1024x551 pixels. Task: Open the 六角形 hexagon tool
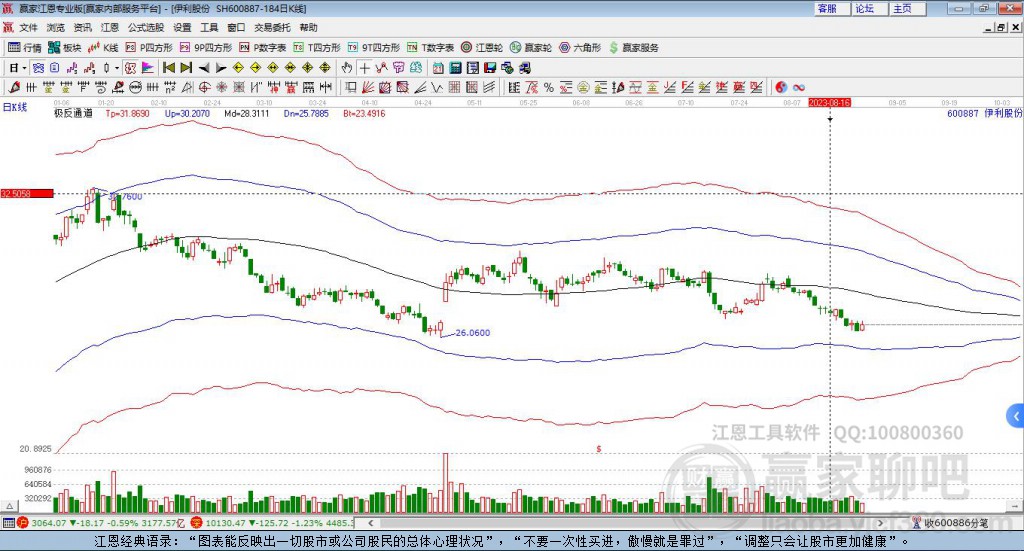[580, 48]
